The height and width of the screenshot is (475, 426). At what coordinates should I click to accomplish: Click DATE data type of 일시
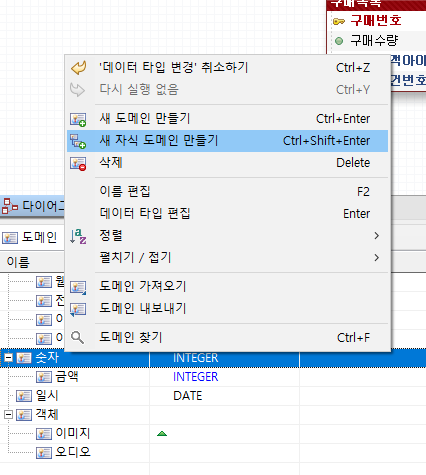pos(188,396)
